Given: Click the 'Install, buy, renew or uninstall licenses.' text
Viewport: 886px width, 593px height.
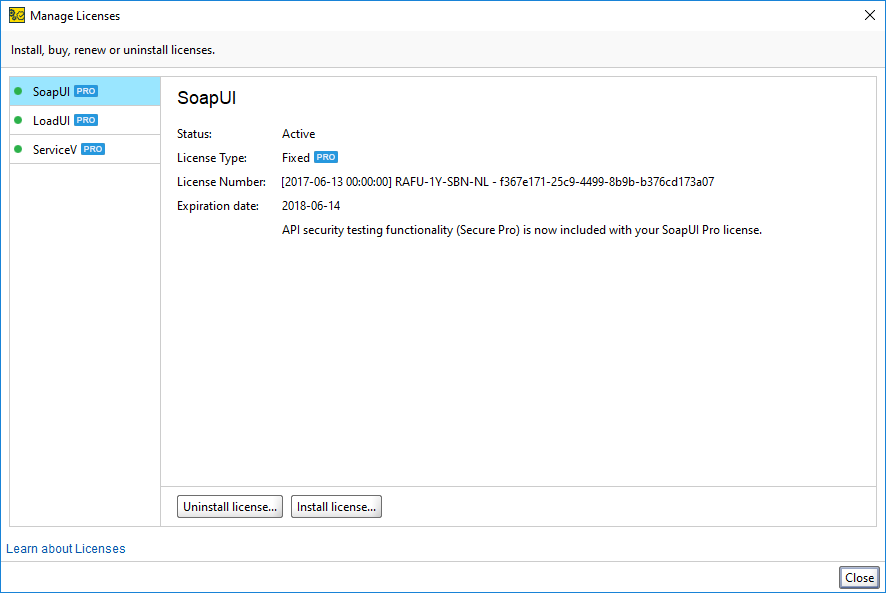Looking at the screenshot, I should click(113, 50).
